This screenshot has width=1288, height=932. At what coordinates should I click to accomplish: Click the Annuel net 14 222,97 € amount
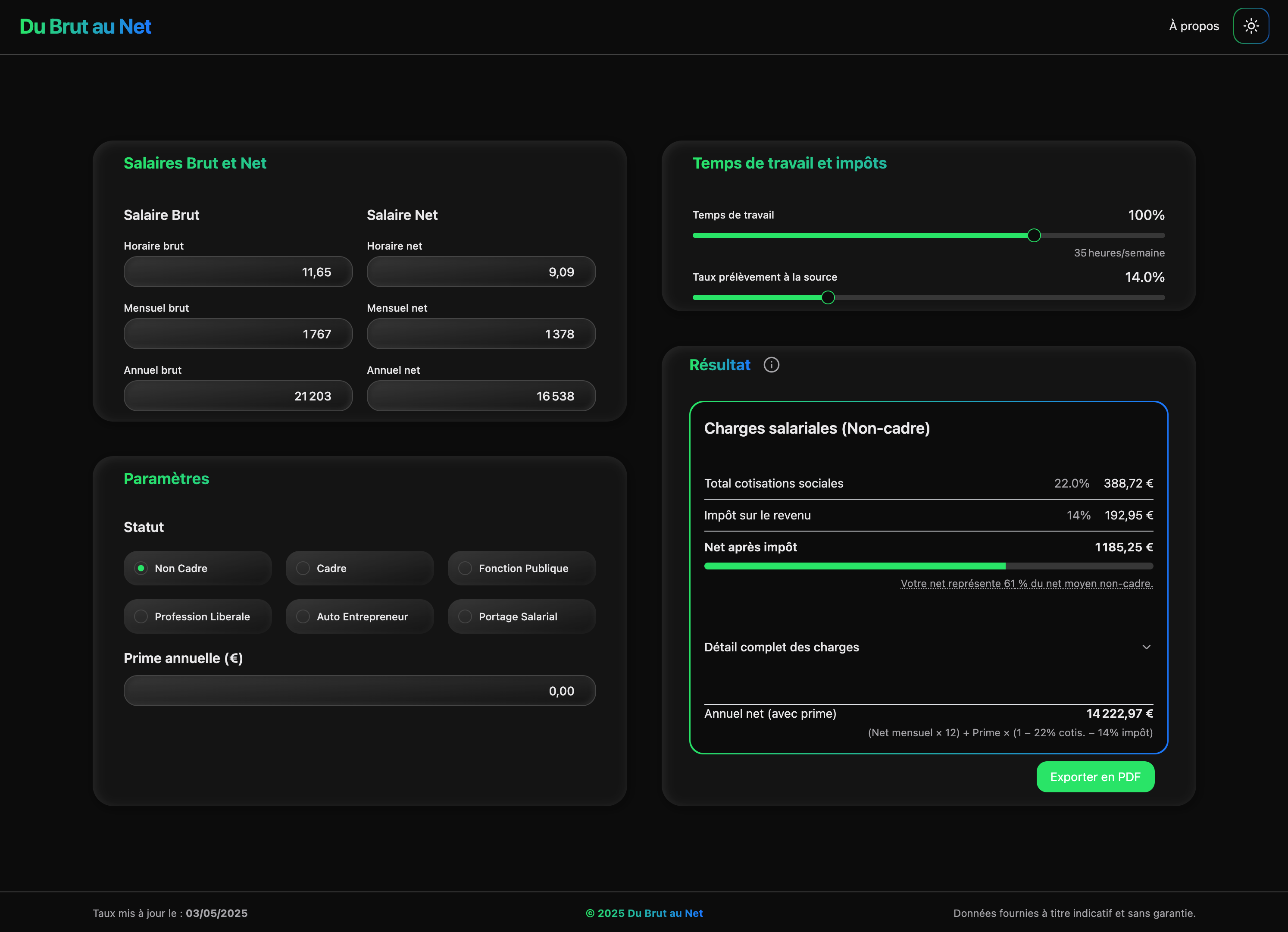pos(1119,713)
